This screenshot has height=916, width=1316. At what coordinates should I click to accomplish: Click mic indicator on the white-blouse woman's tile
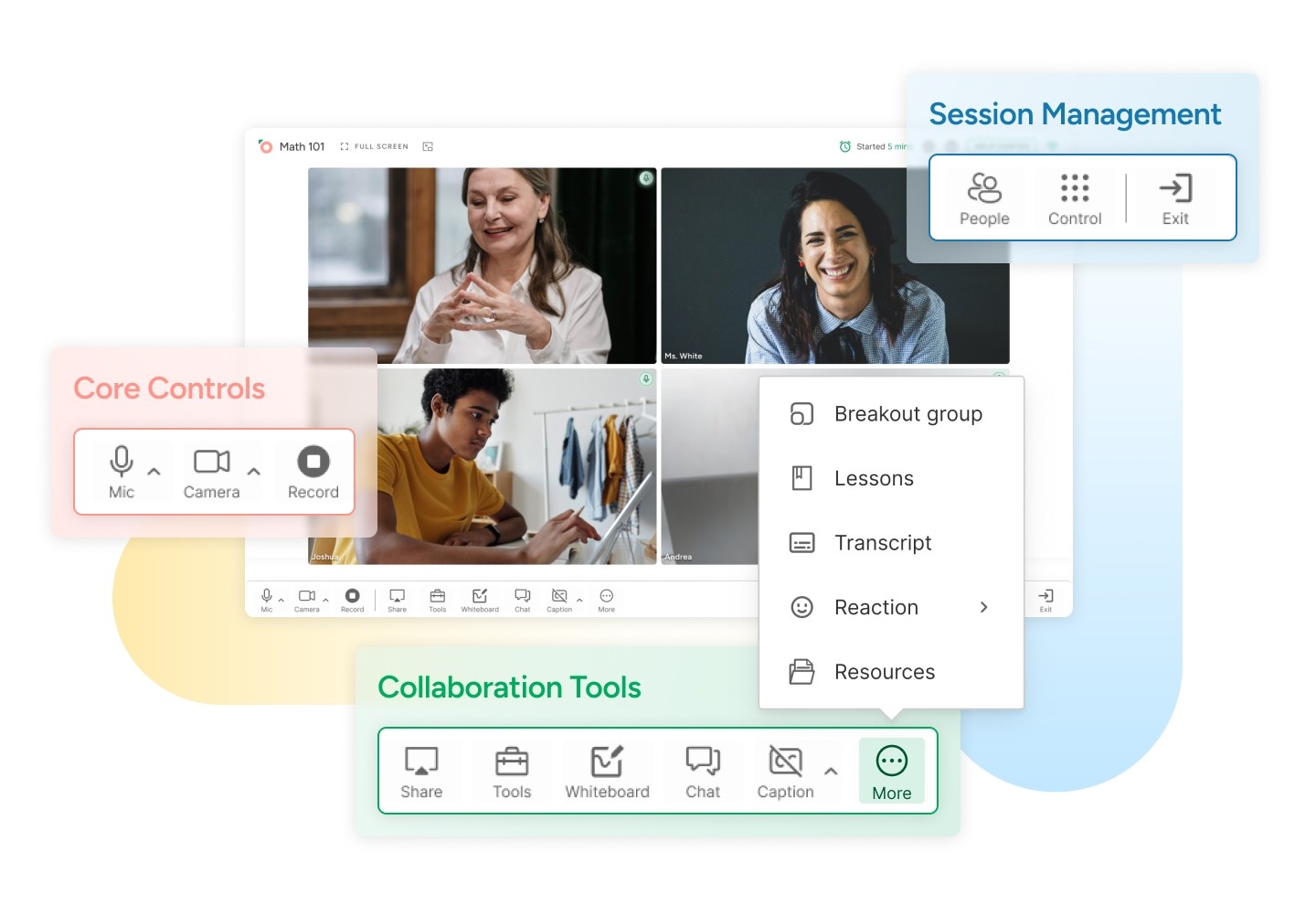pos(646,178)
